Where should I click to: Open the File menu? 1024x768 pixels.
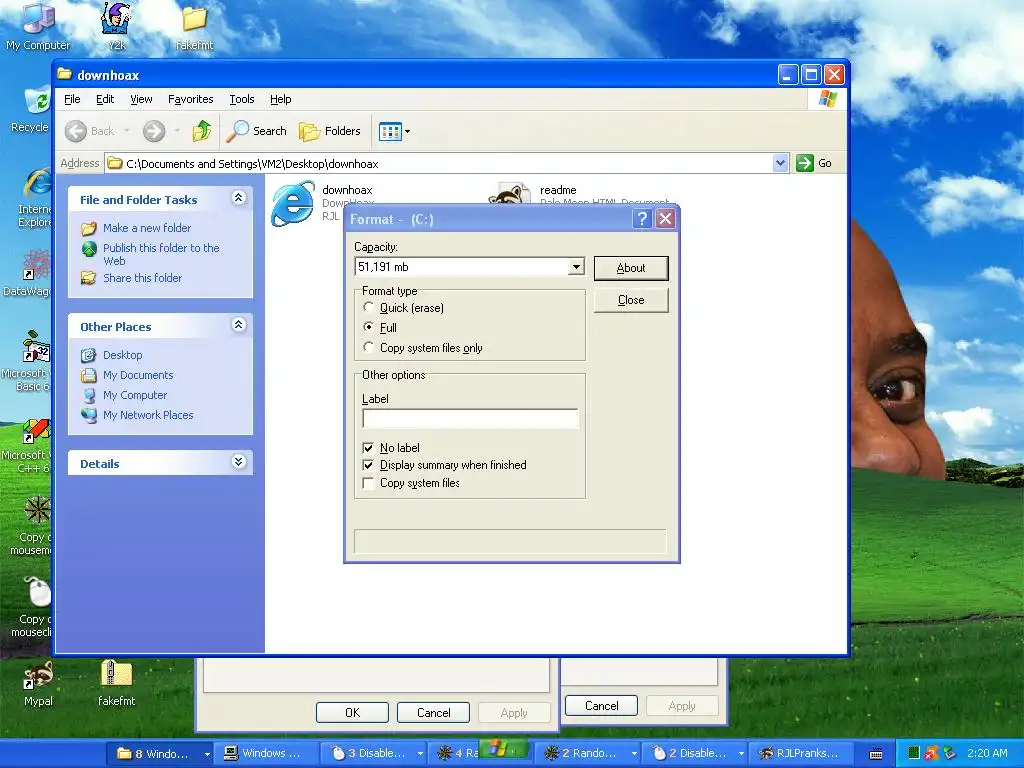point(72,99)
